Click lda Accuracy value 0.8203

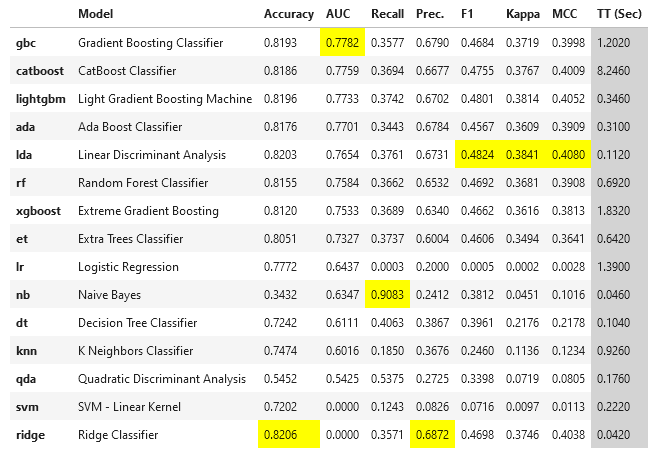pos(280,155)
